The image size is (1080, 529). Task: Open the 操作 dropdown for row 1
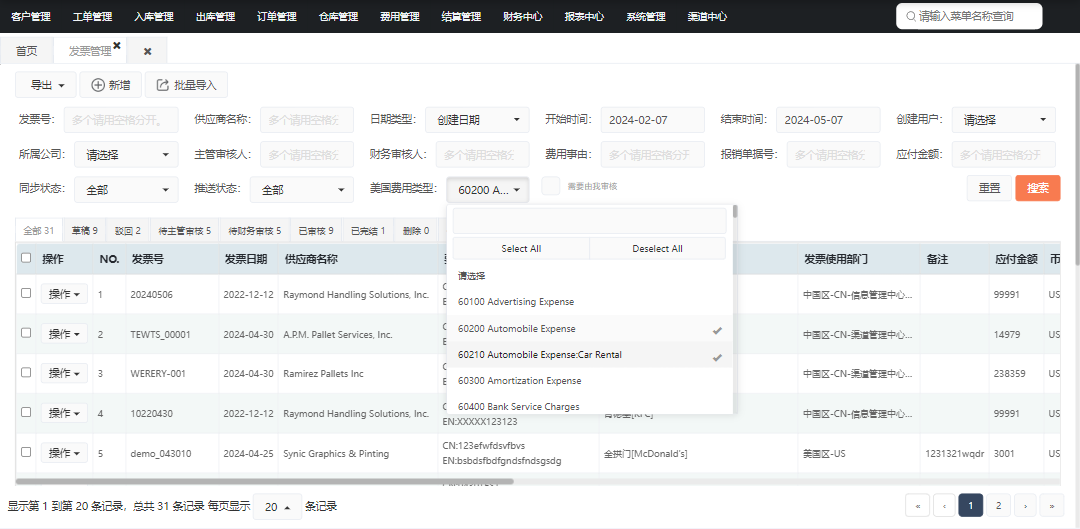point(64,294)
